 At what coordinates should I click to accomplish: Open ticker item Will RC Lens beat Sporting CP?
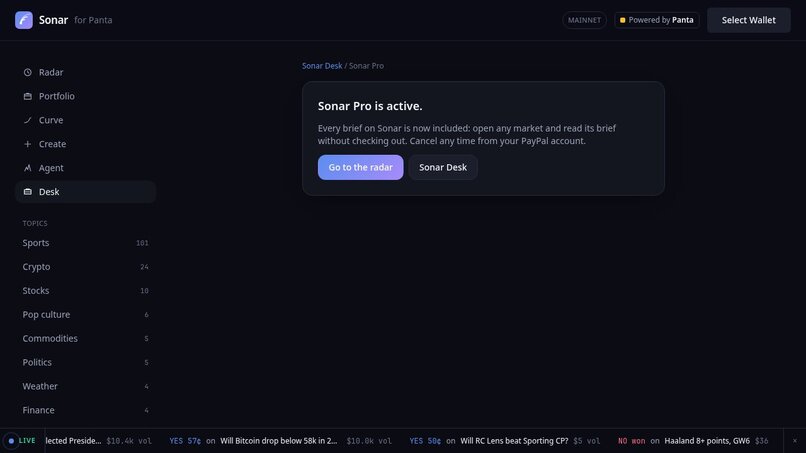pyautogui.click(x=514, y=441)
